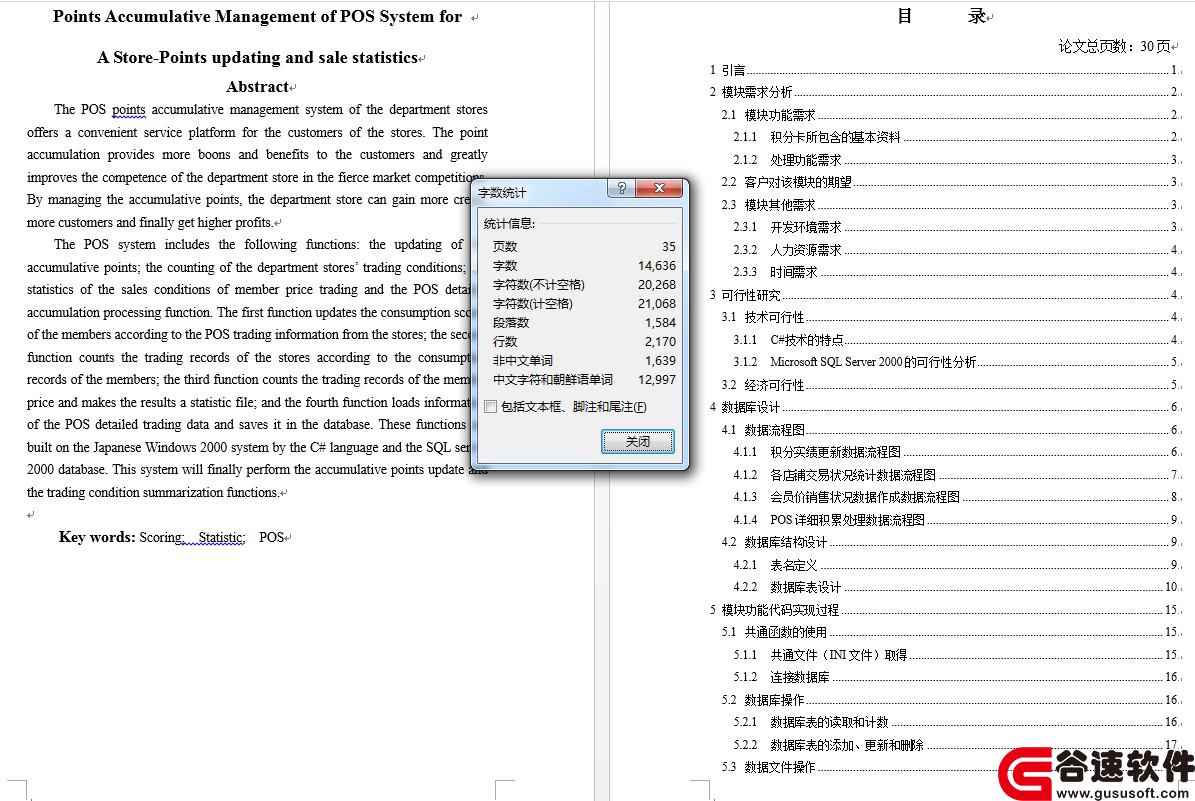Click TOC entry 2.3.2 人力资源需求
The image size is (1195, 801).
click(956, 250)
